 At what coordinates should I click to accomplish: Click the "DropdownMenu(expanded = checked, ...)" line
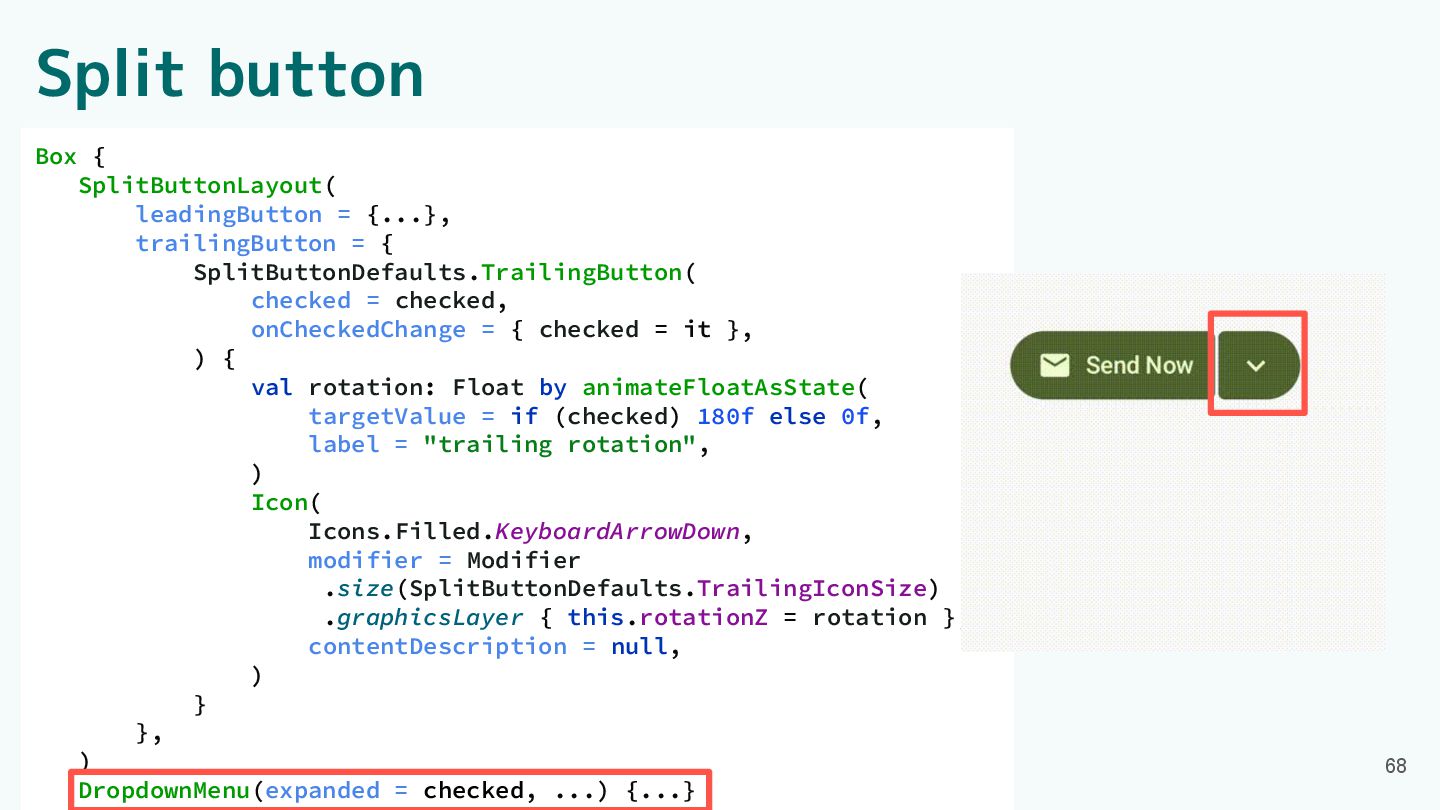click(387, 791)
